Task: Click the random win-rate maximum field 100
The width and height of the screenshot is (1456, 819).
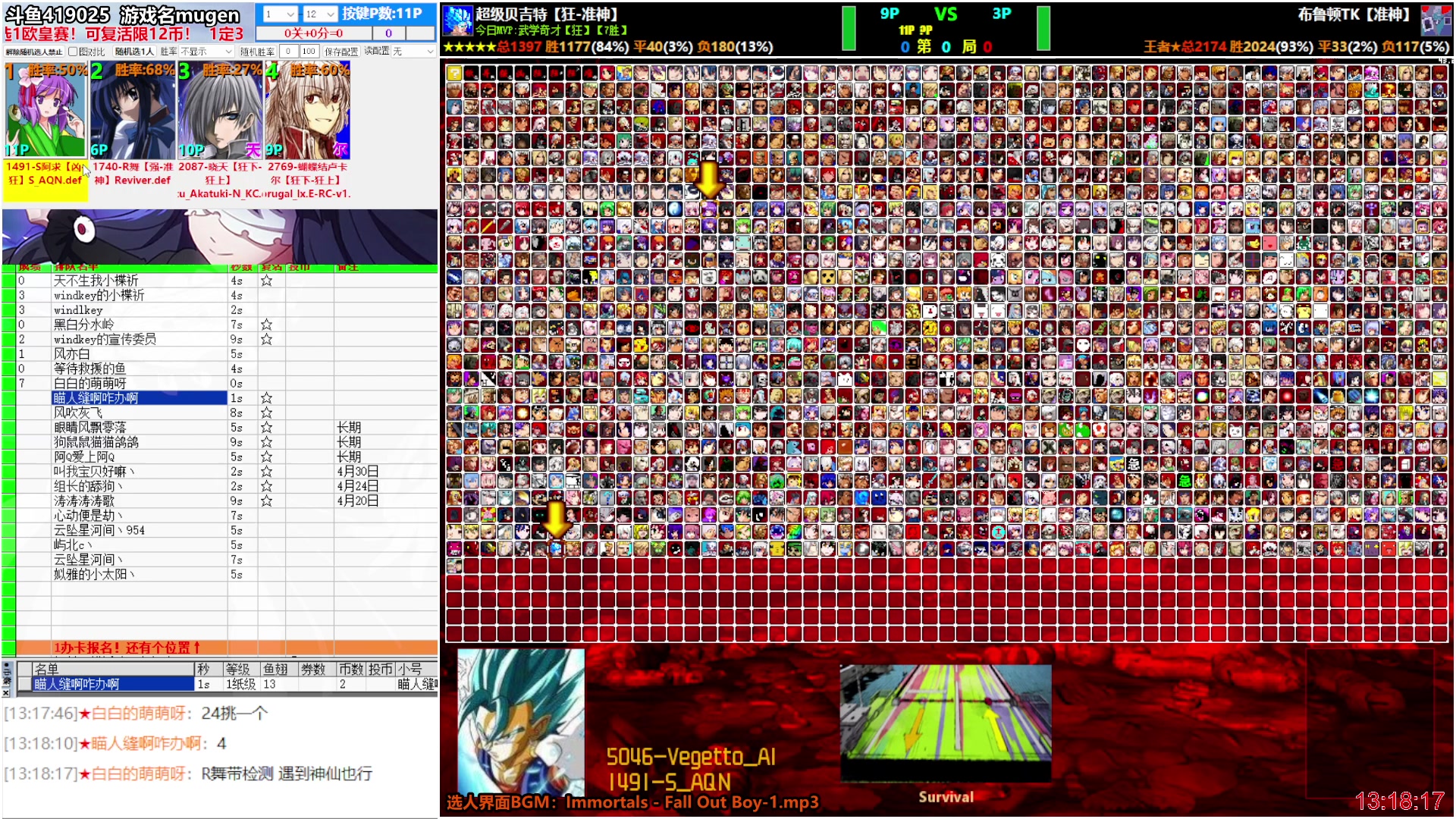Action: pos(309,52)
